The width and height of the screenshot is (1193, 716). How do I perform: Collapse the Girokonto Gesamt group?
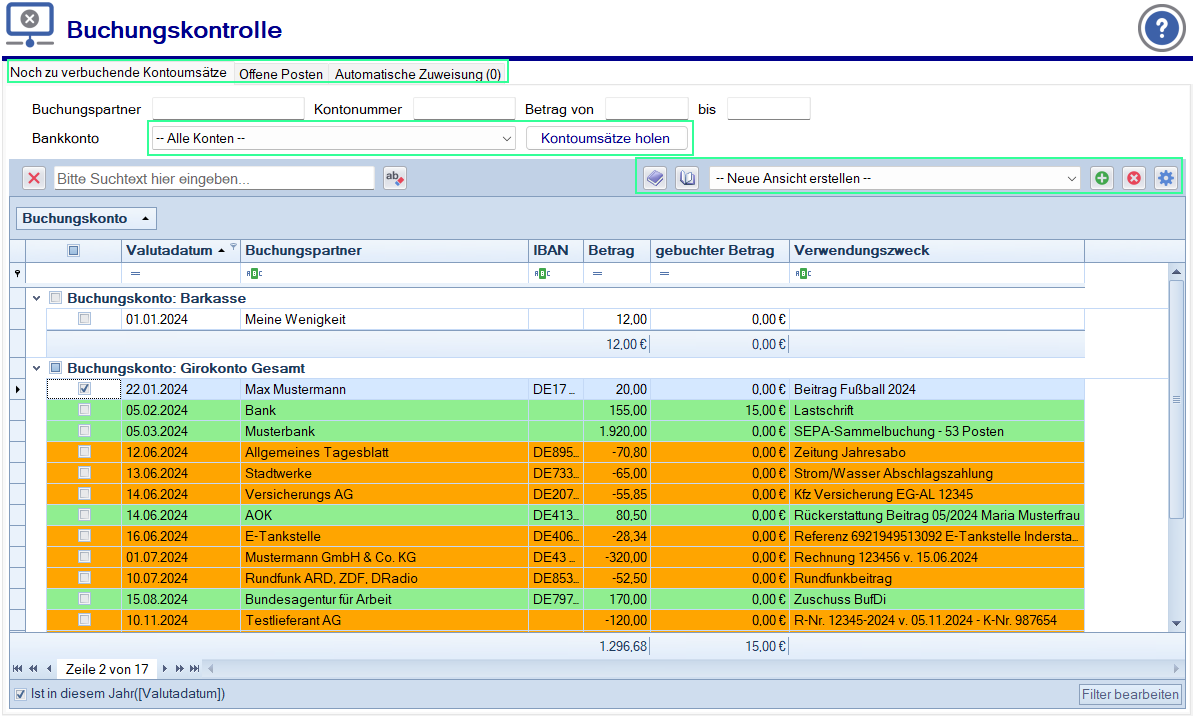coord(37,368)
